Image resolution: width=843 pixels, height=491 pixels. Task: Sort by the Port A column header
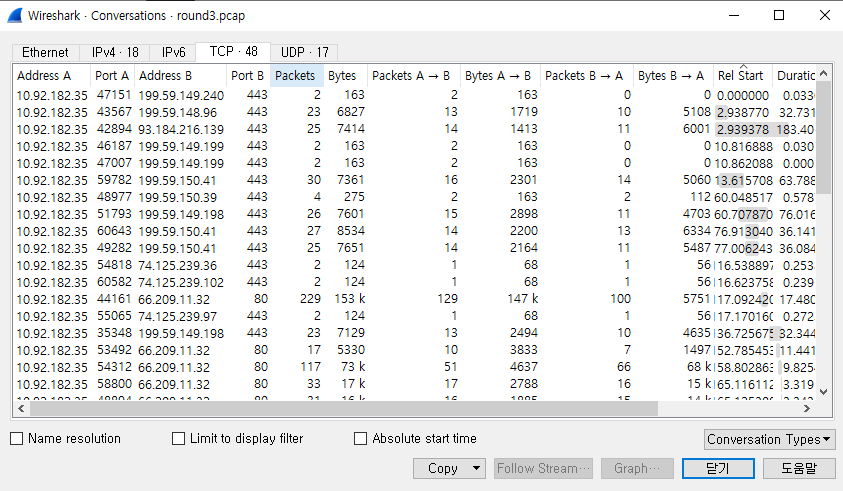point(112,76)
